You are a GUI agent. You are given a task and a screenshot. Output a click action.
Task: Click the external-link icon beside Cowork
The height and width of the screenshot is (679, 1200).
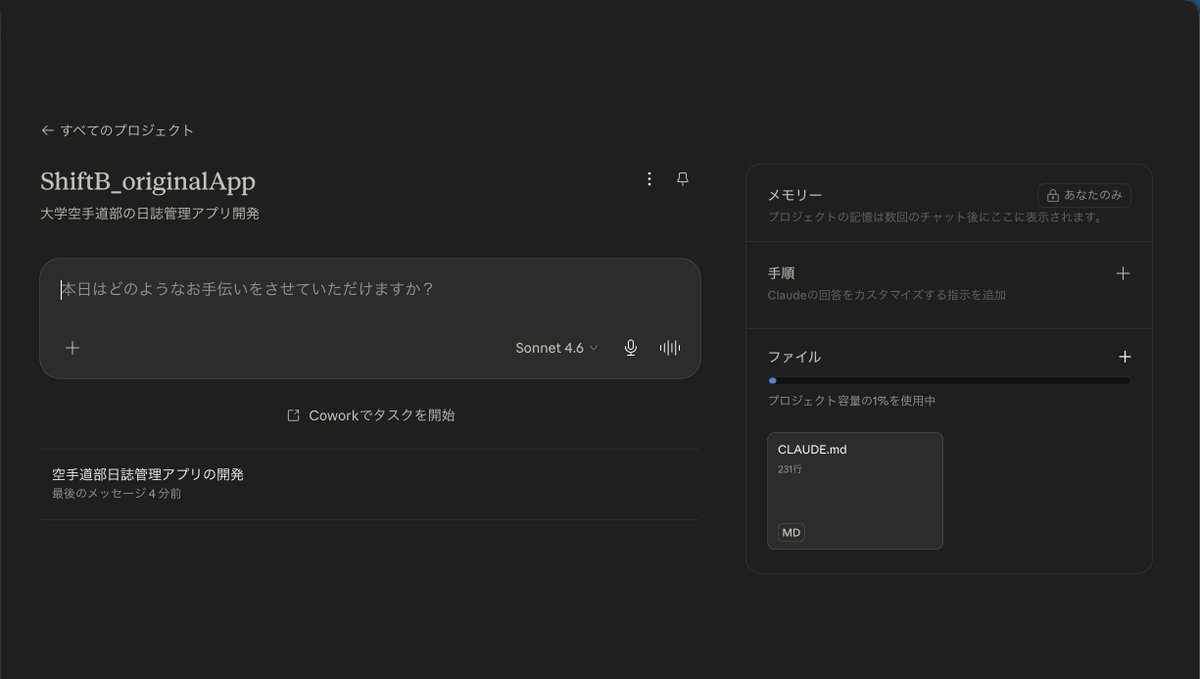(x=293, y=415)
